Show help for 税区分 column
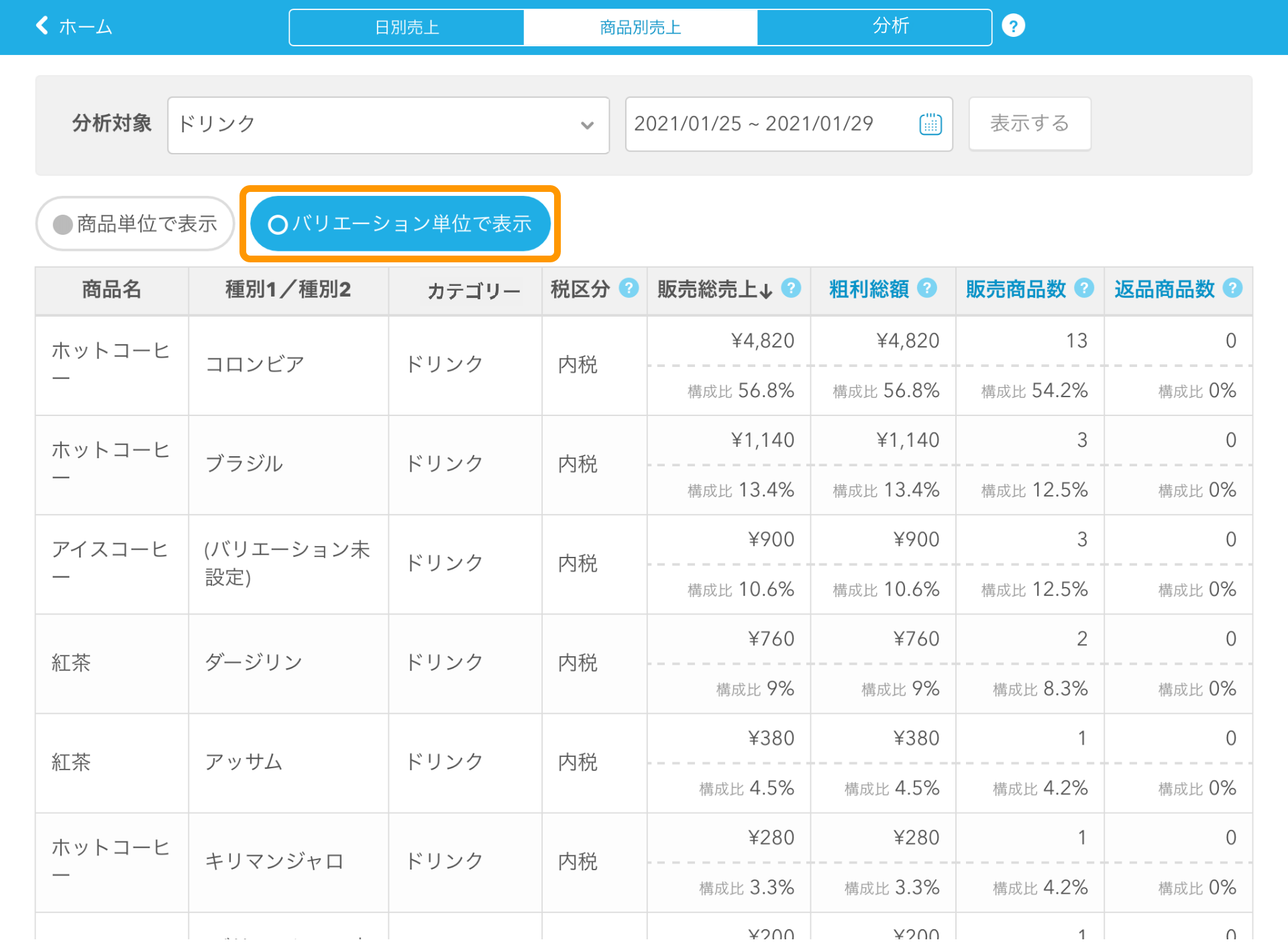The width and height of the screenshot is (1288, 942). [629, 288]
